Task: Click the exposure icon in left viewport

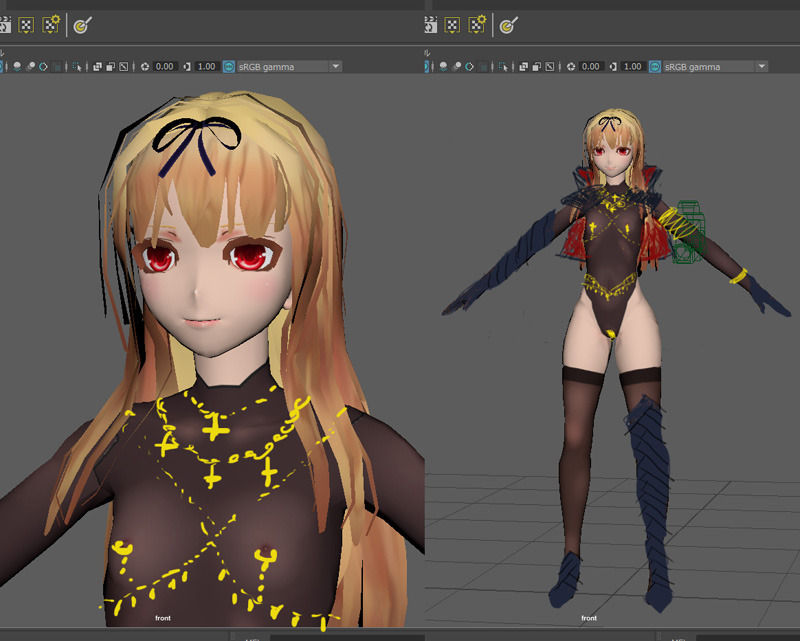Action: coord(145,66)
